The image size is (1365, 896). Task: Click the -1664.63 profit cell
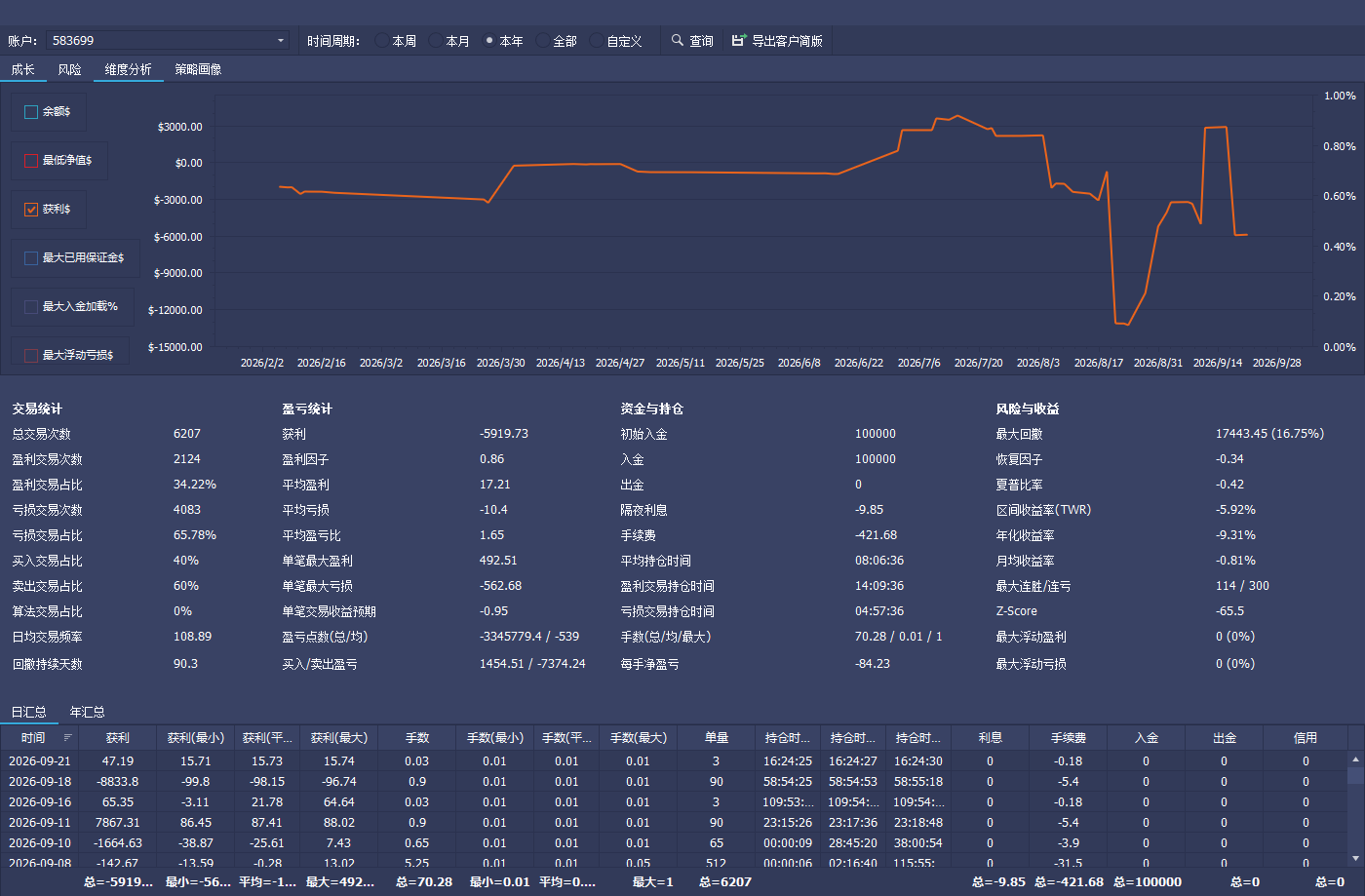118,843
